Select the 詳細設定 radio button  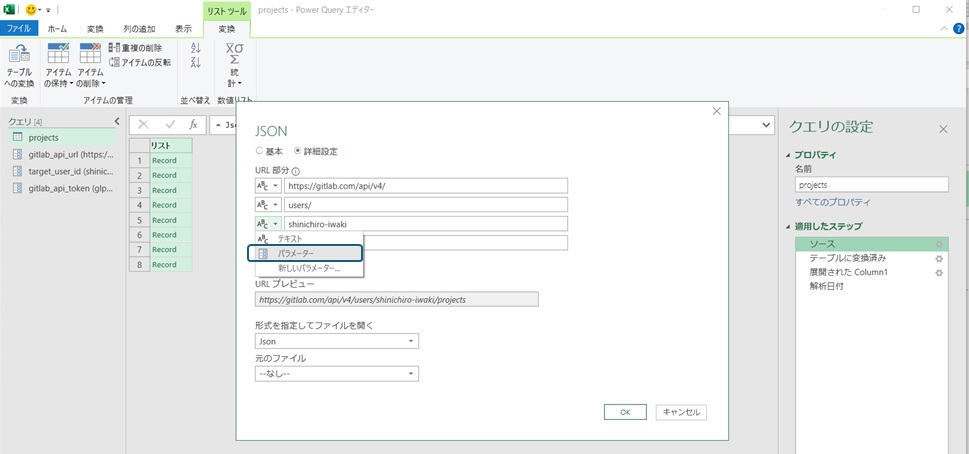pos(297,151)
